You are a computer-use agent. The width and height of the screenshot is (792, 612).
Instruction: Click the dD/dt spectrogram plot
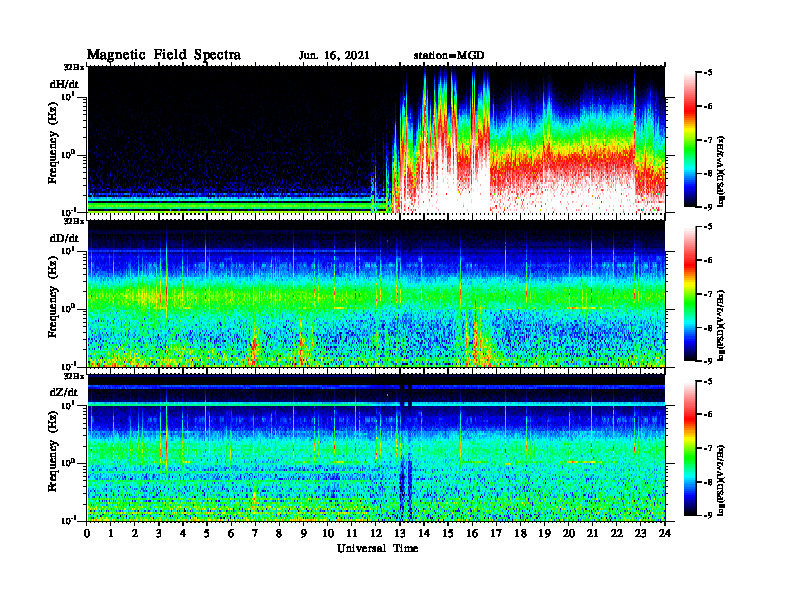point(376,293)
